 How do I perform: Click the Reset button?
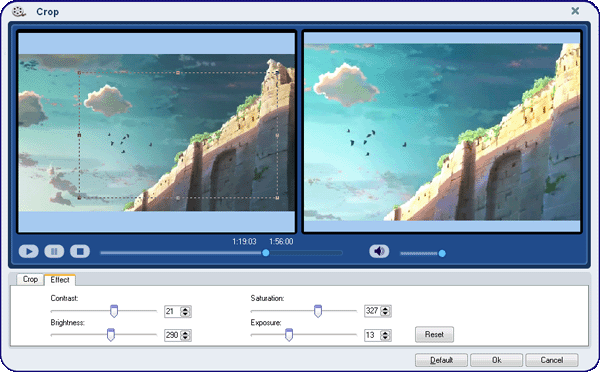[x=434, y=334]
